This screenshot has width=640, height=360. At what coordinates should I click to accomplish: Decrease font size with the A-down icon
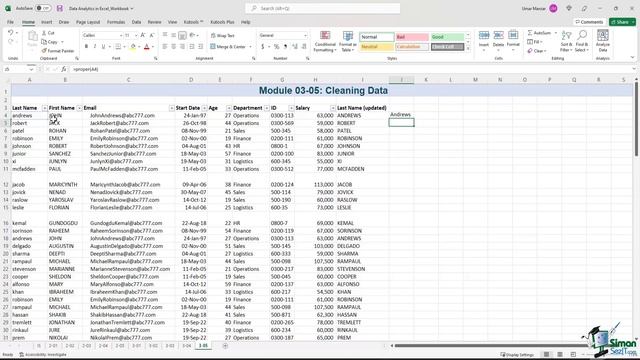point(152,36)
